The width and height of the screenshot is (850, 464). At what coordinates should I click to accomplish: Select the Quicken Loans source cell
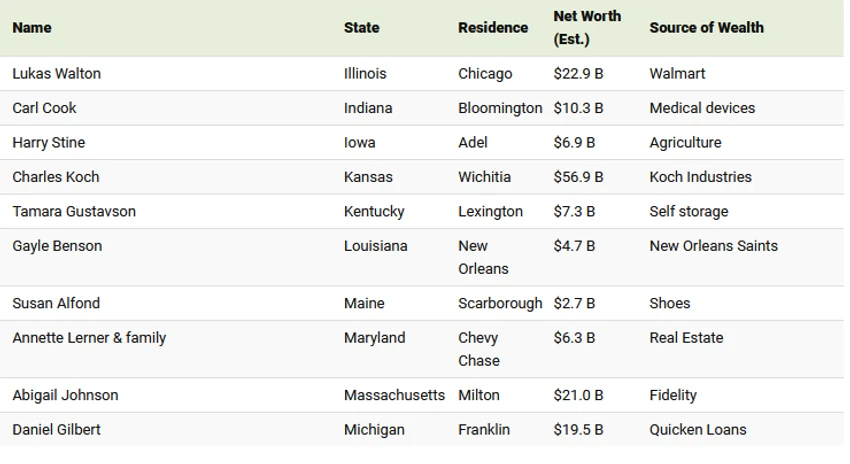[x=698, y=430]
